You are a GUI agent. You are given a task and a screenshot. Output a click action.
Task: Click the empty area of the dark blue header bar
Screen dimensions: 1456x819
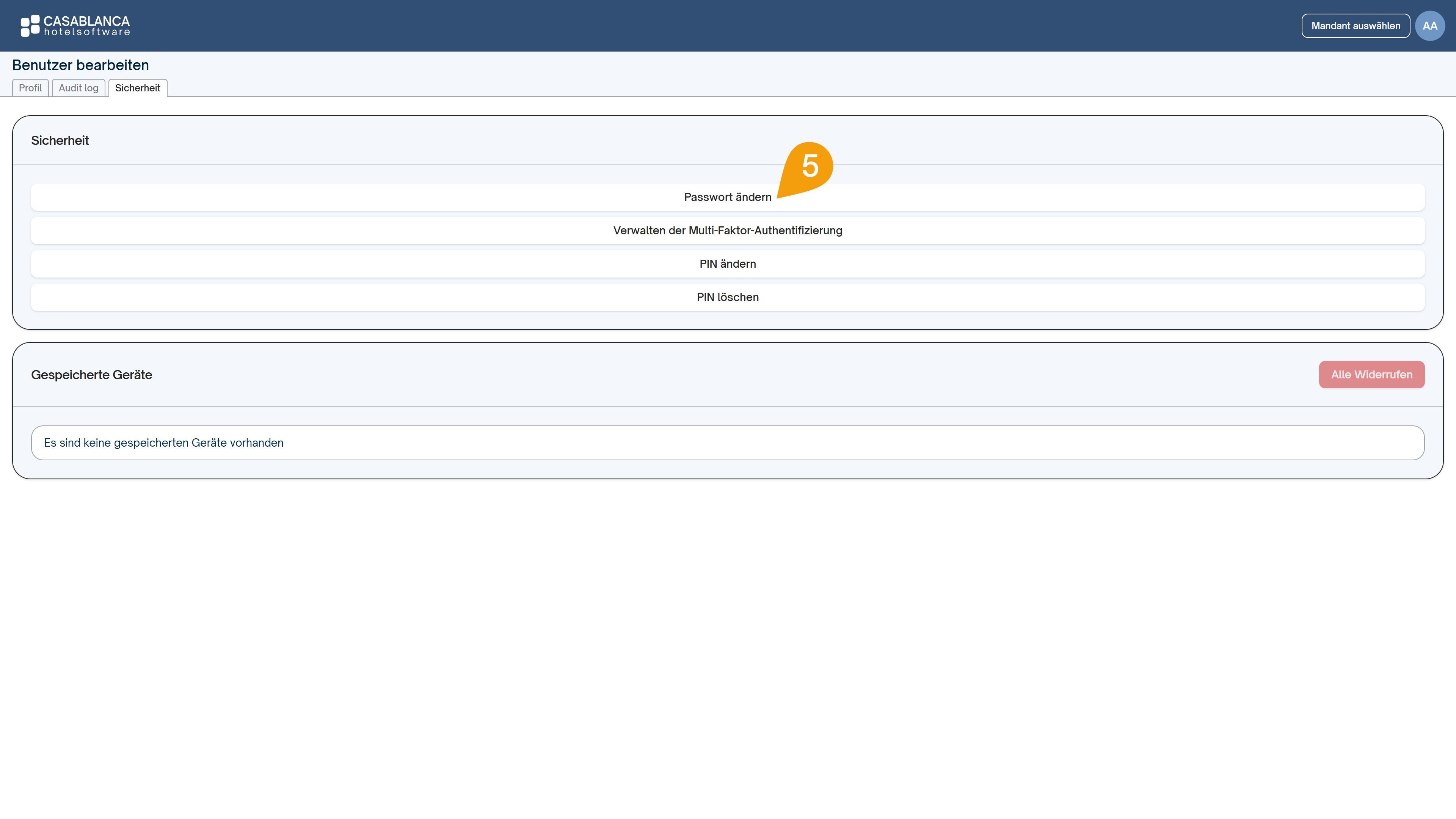coord(678,26)
